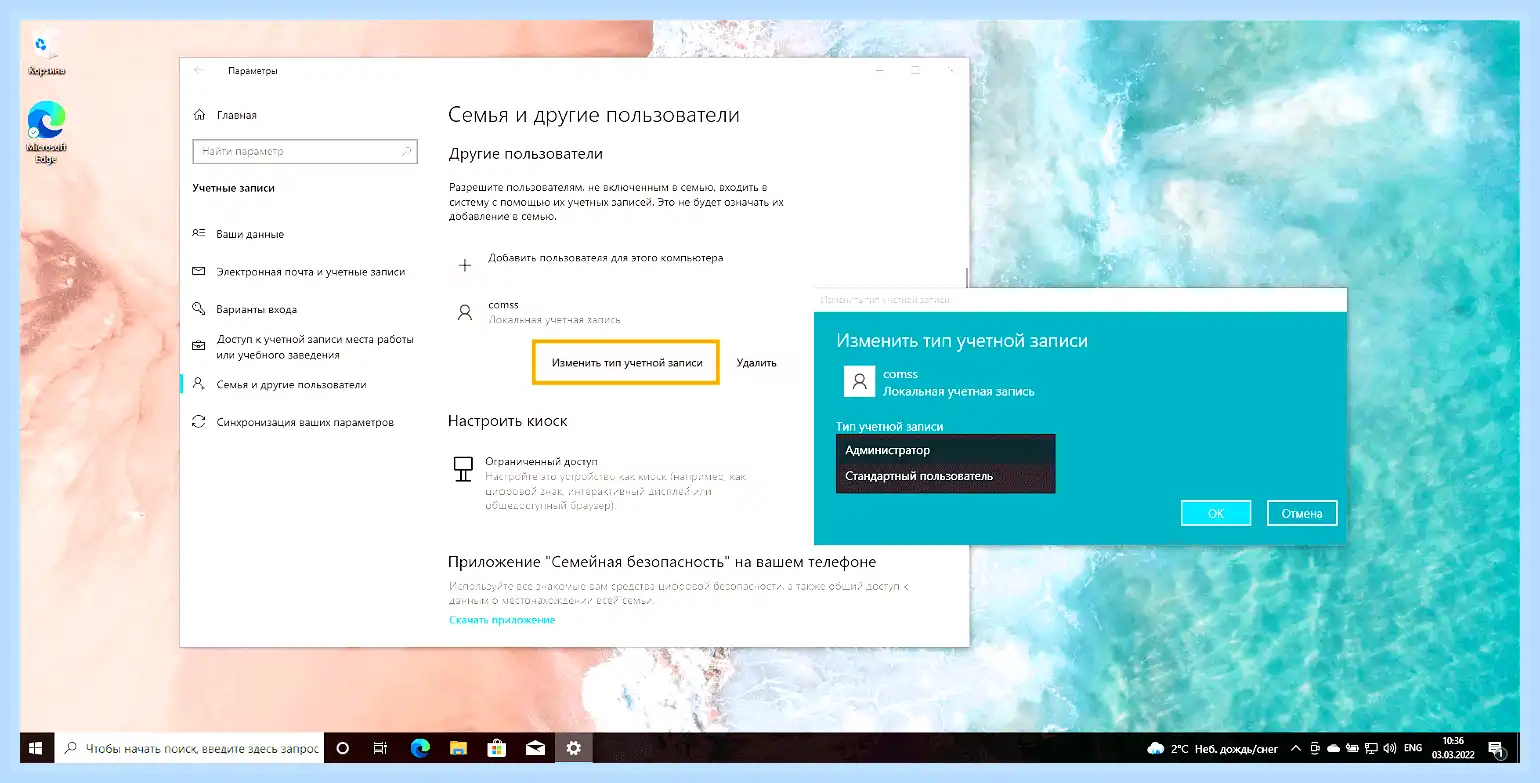This screenshot has height=783, width=1540.
Task: Click the Cortana circle on the taskbar
Action: coord(342,748)
